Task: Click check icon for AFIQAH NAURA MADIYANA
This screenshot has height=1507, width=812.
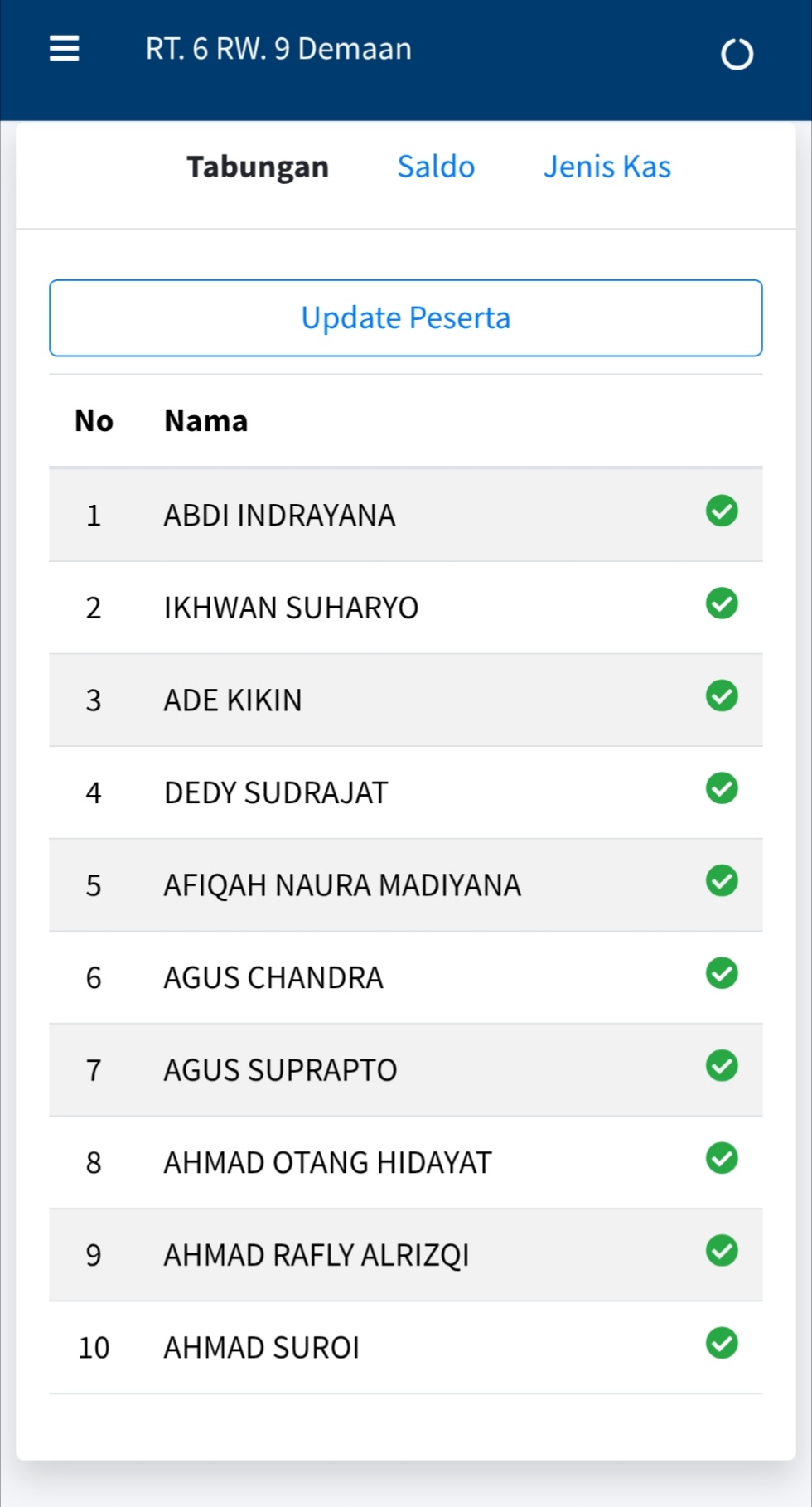Action: pyautogui.click(x=722, y=881)
